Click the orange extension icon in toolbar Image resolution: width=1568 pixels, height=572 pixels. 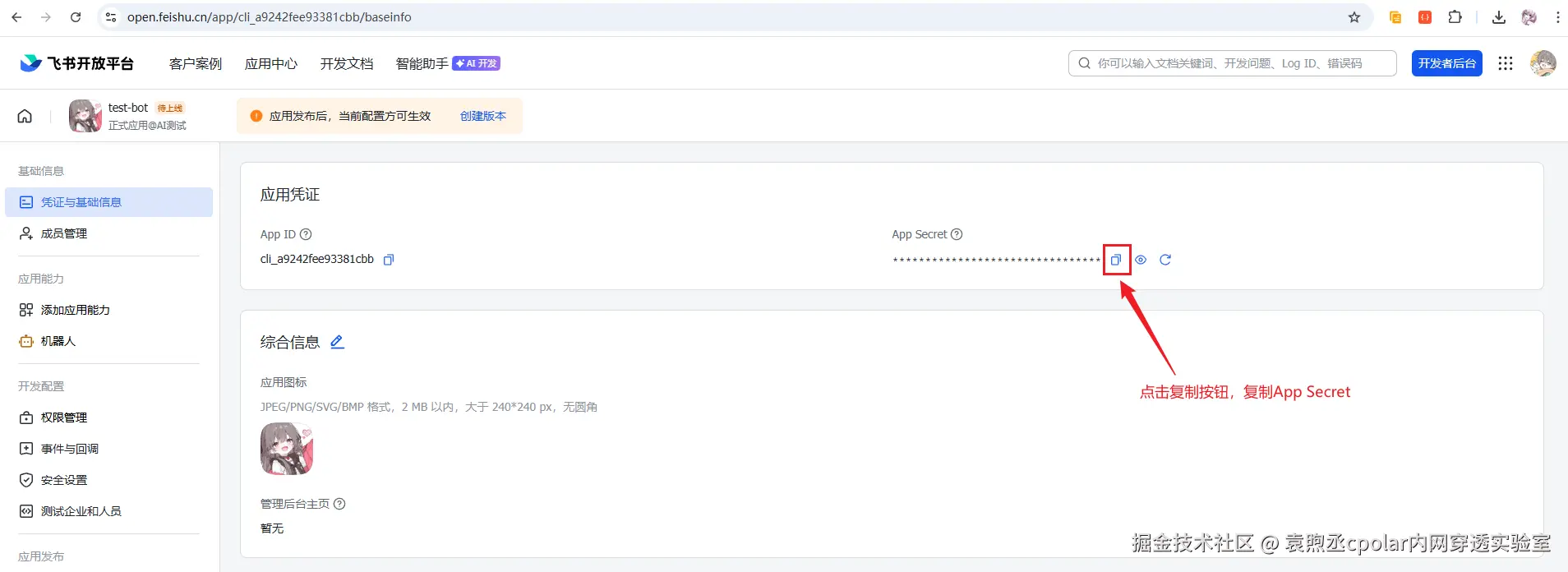click(1395, 17)
